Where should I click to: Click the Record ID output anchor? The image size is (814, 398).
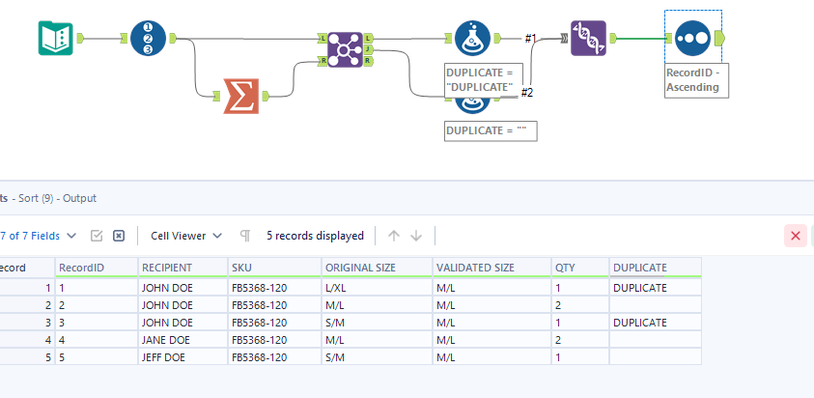coord(173,38)
